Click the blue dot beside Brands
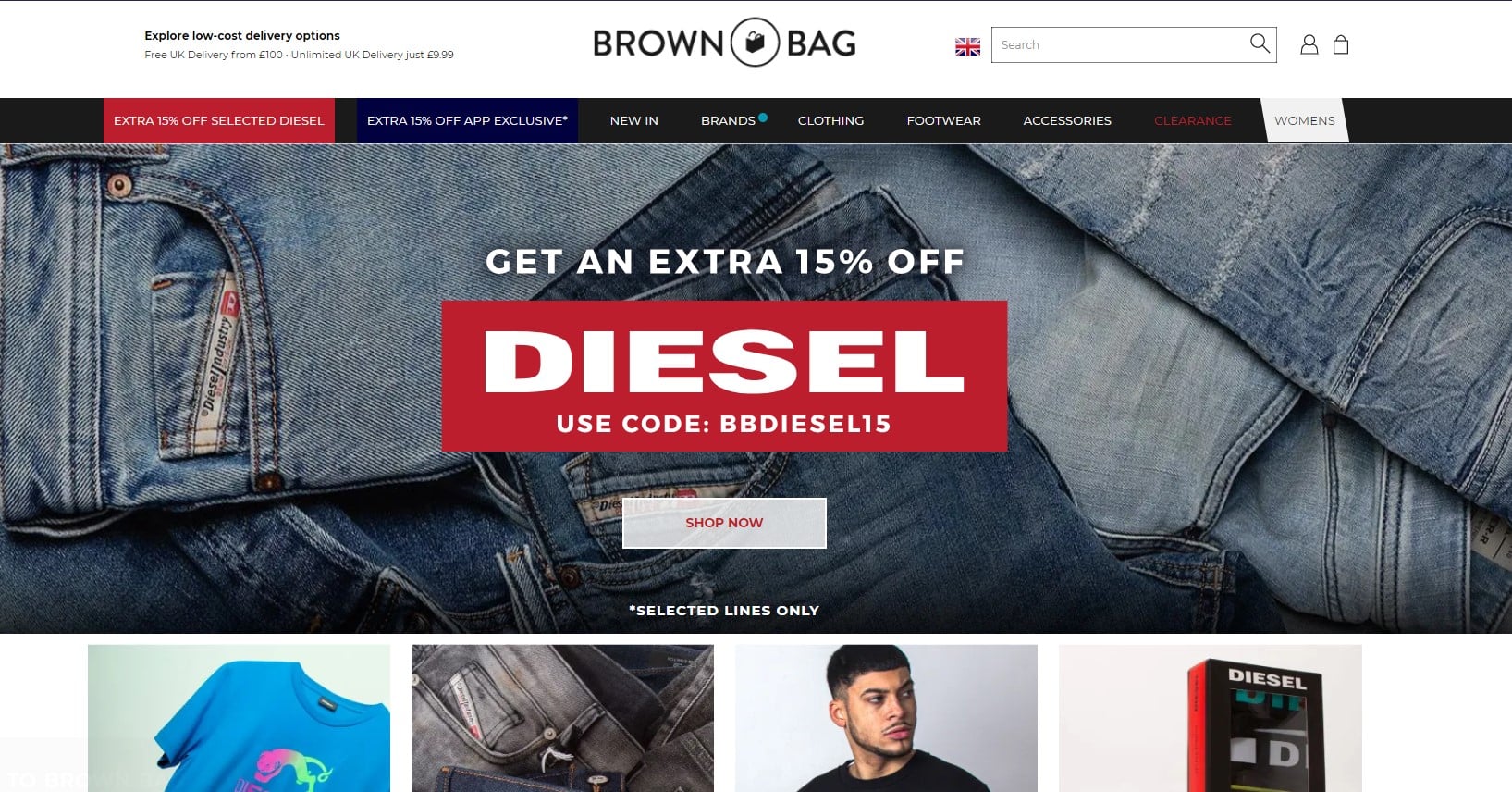This screenshot has width=1512, height=792. click(x=763, y=118)
